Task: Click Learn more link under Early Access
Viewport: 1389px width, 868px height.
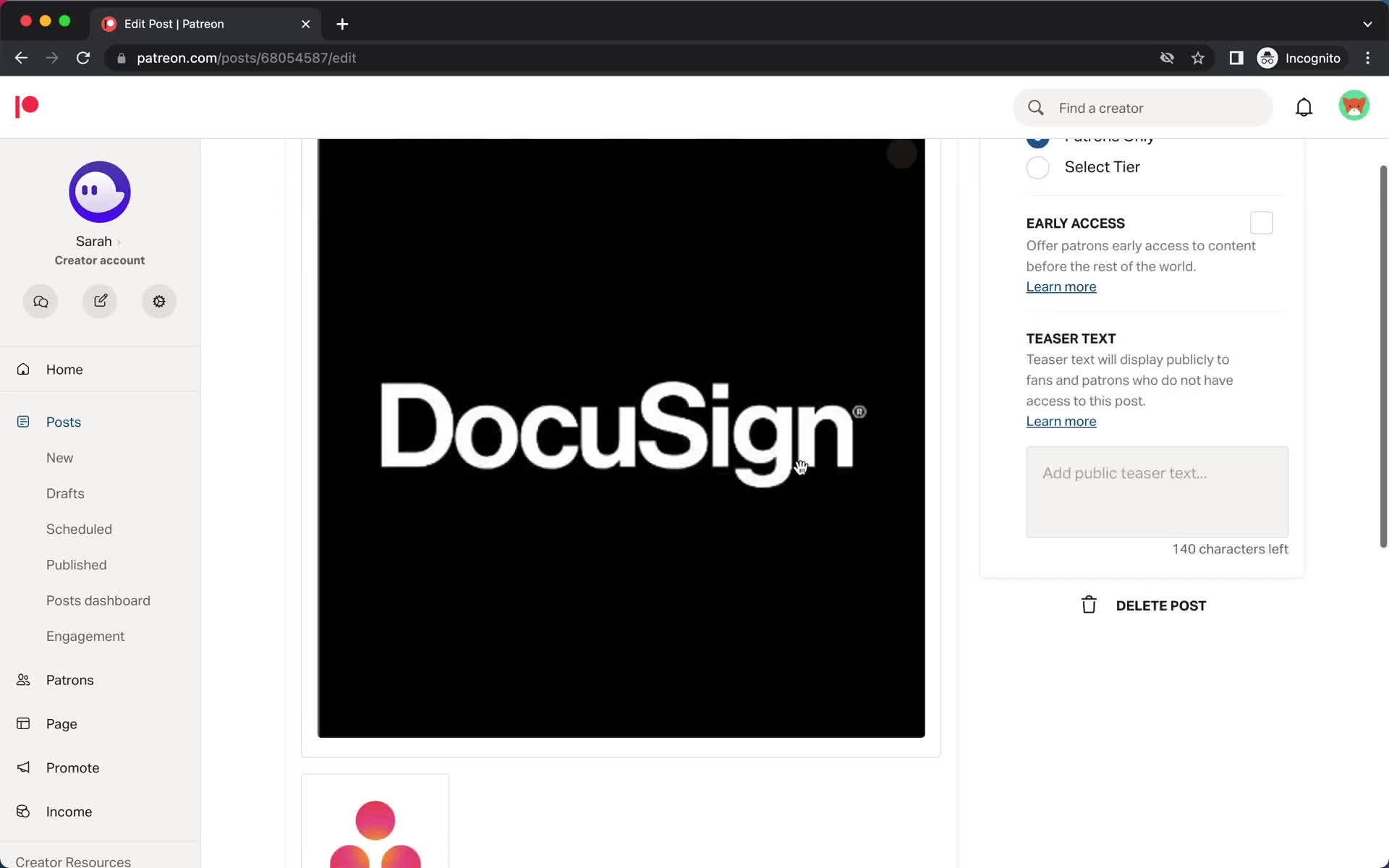Action: (x=1061, y=286)
